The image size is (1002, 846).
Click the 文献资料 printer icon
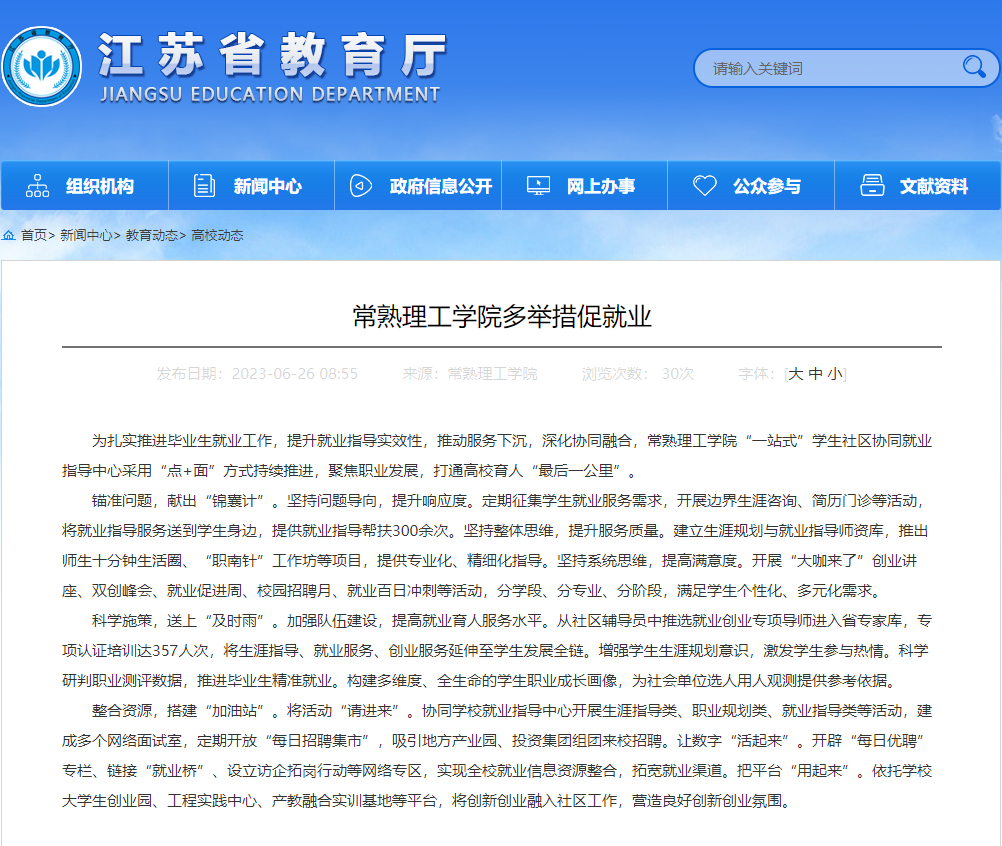pyautogui.click(x=872, y=186)
